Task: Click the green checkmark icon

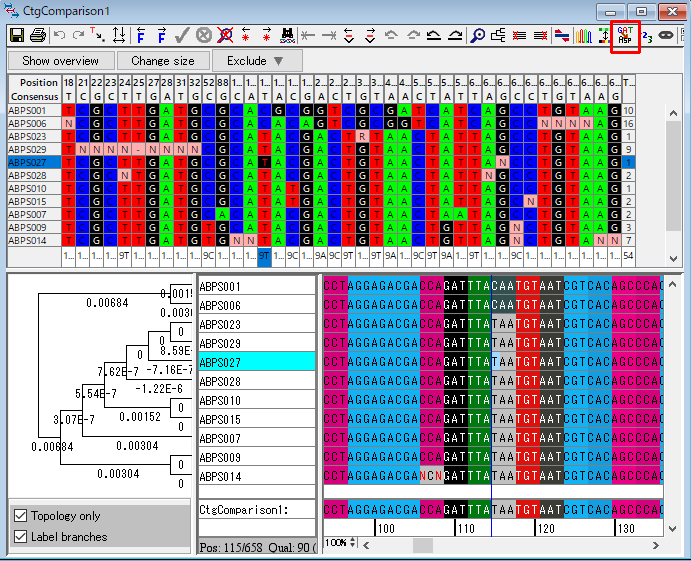Action: click(x=182, y=35)
